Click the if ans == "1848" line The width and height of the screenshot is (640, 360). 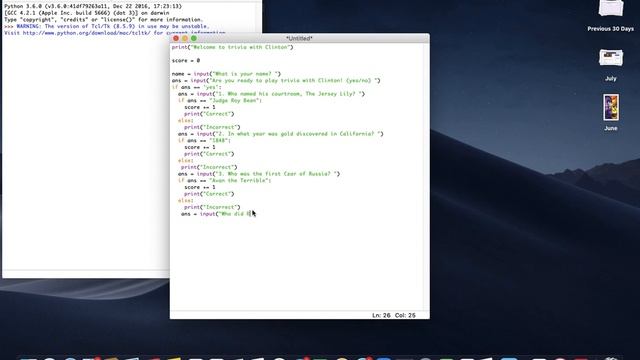tap(204, 140)
